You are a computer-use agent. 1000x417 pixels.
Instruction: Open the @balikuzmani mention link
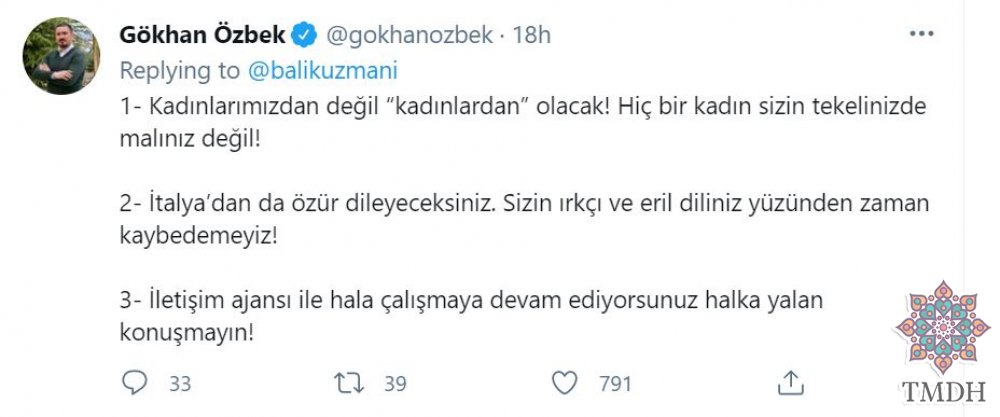point(323,71)
